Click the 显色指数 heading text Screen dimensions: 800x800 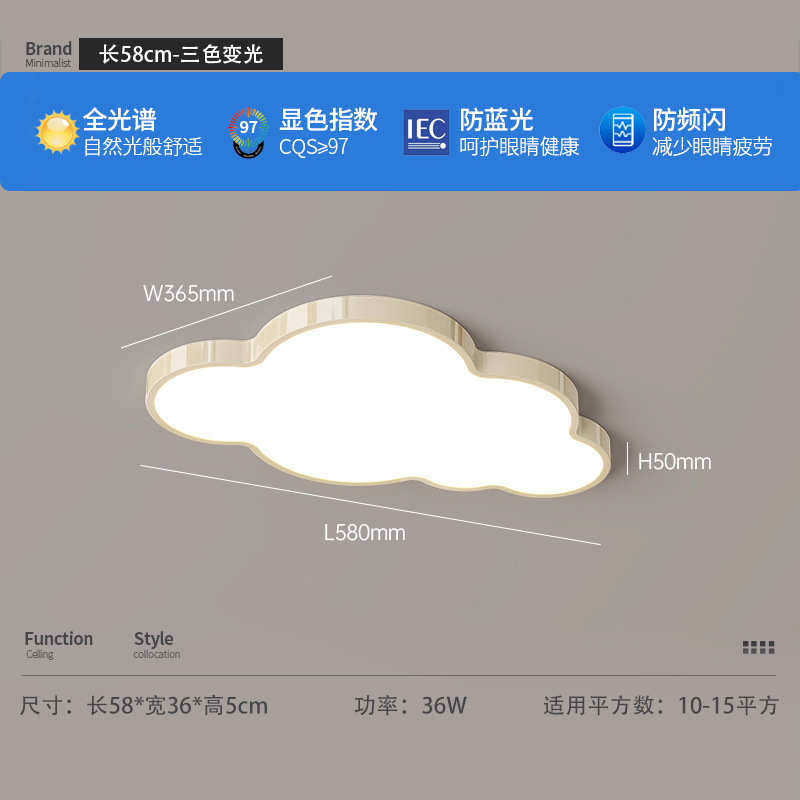[x=328, y=120]
